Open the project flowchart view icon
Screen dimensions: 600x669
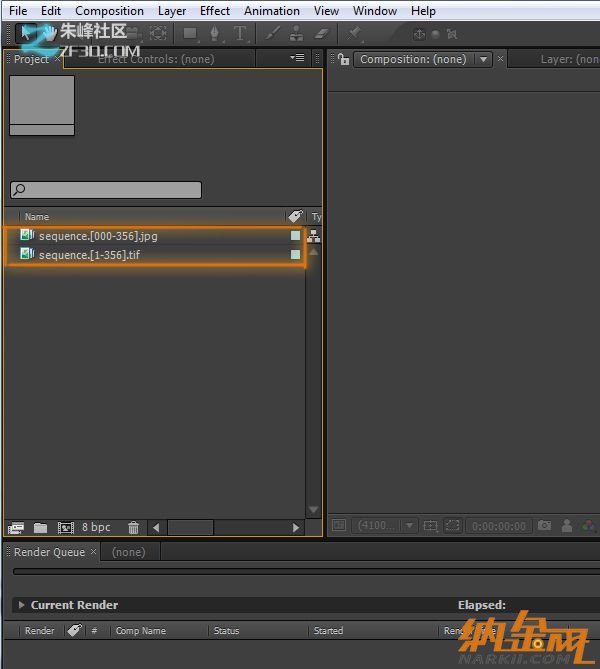click(x=314, y=236)
